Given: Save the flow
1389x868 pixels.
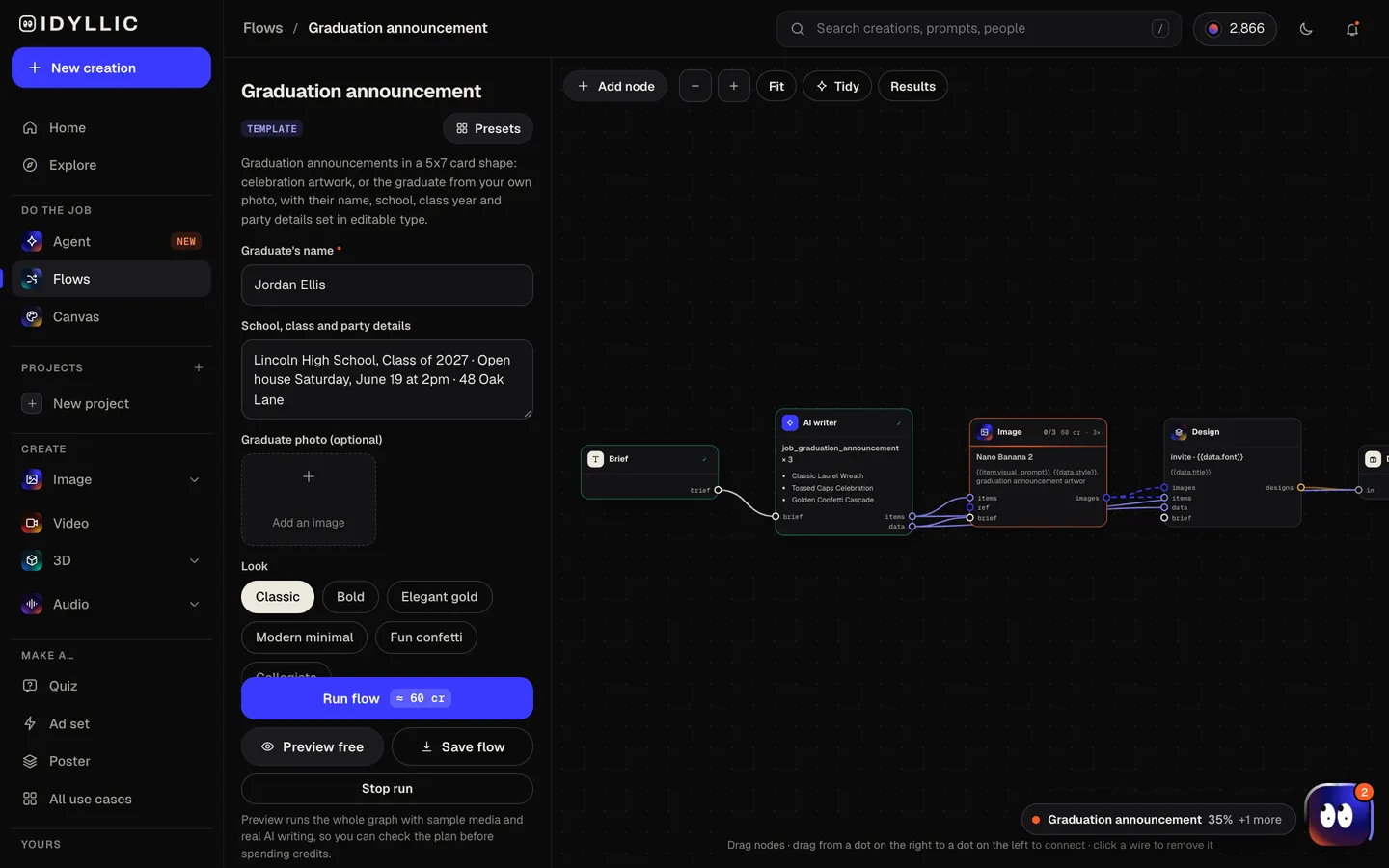Looking at the screenshot, I should (462, 746).
